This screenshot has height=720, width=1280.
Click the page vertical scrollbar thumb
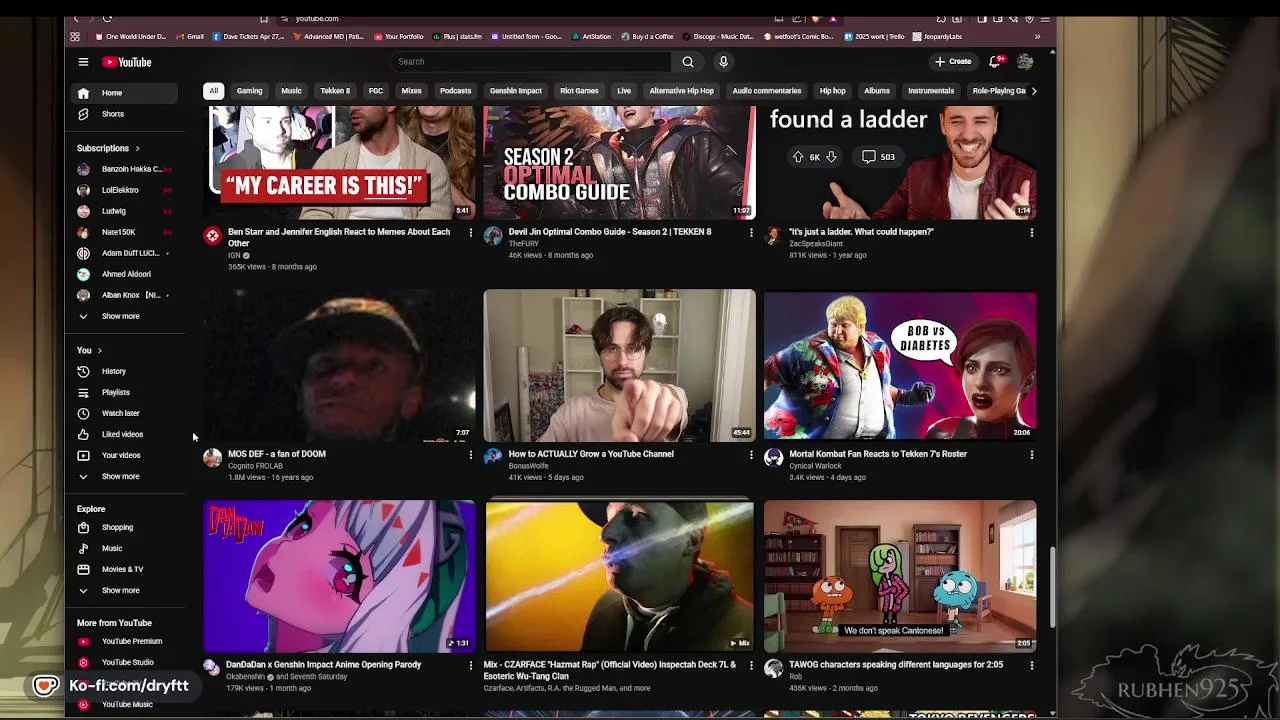tap(1051, 587)
